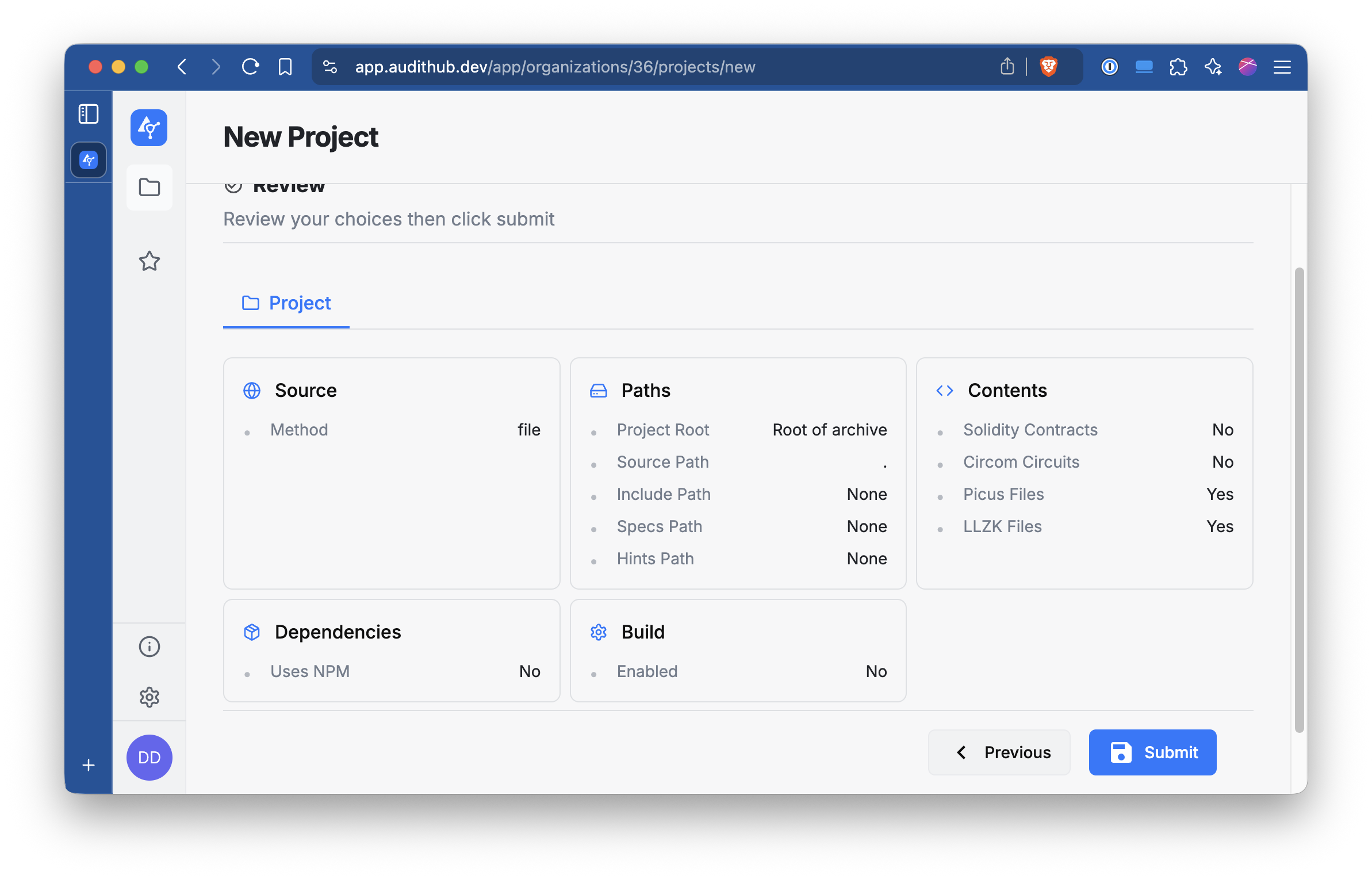Click the page vertical scrollbar
This screenshot has height=879, width=1372.
(x=1299, y=499)
